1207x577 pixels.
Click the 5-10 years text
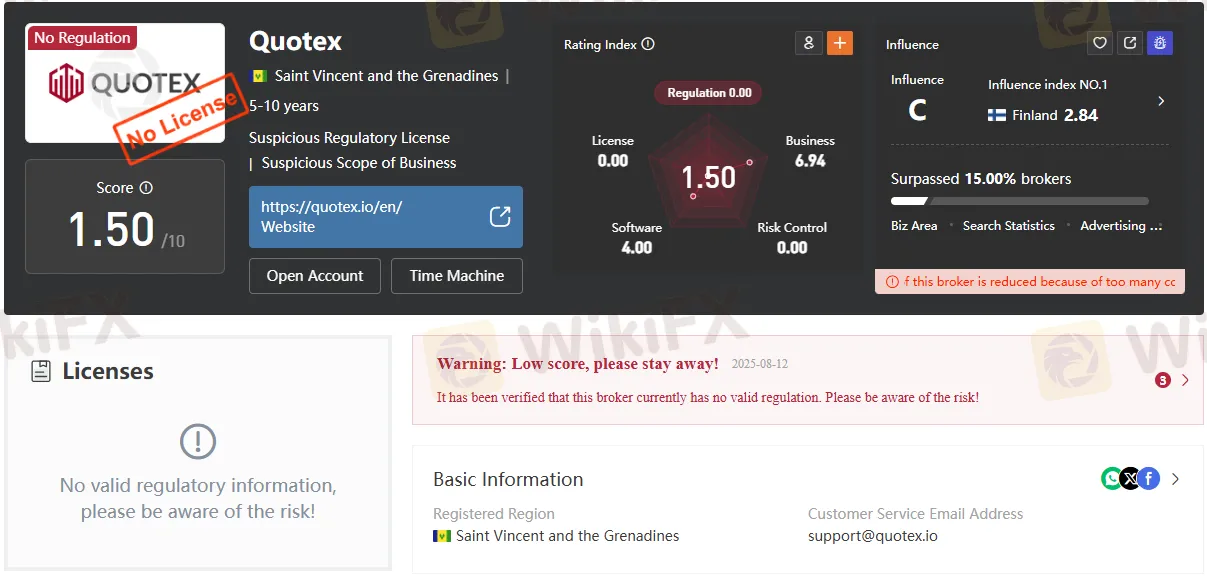coord(284,106)
